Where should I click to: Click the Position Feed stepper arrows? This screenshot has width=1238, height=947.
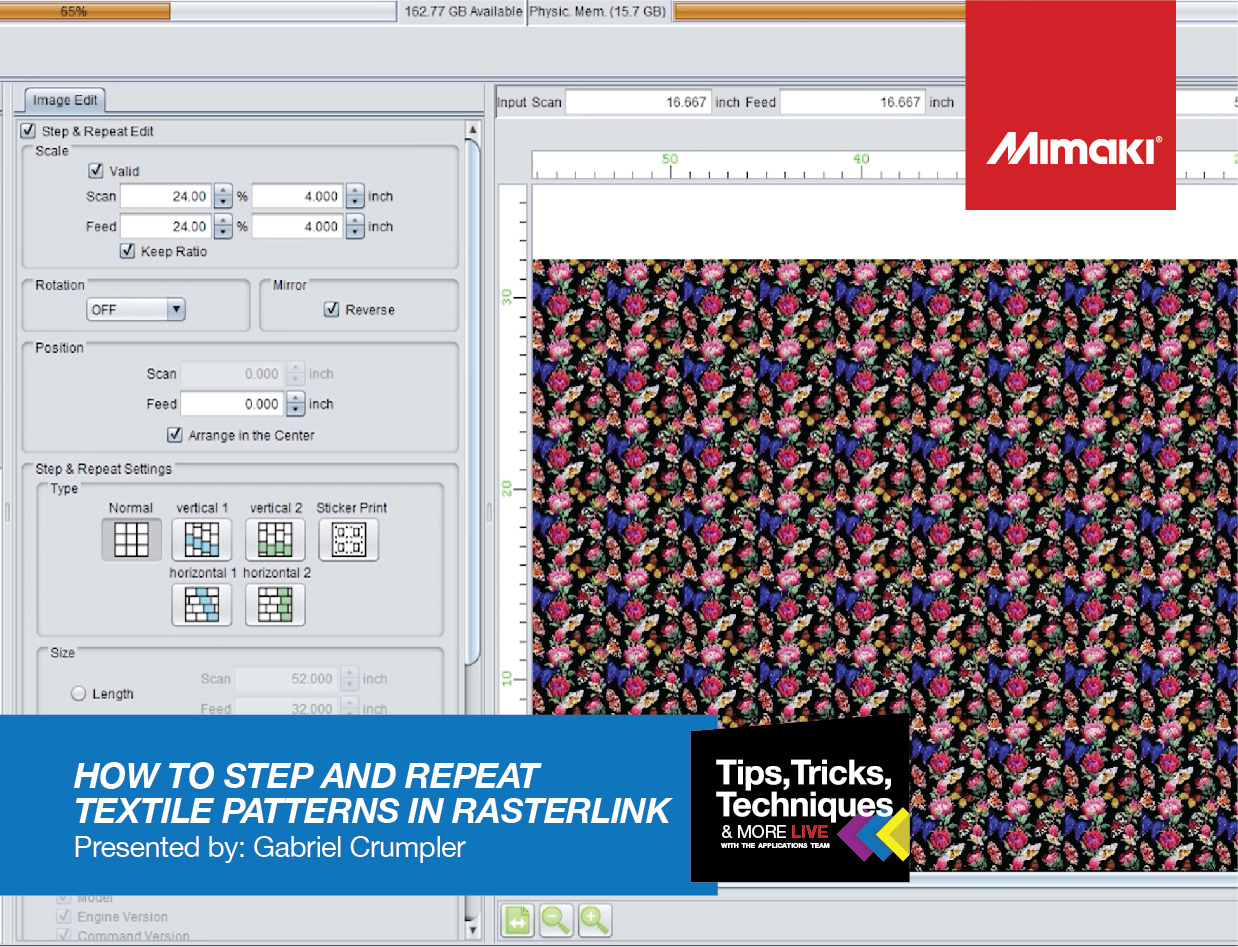coord(295,404)
